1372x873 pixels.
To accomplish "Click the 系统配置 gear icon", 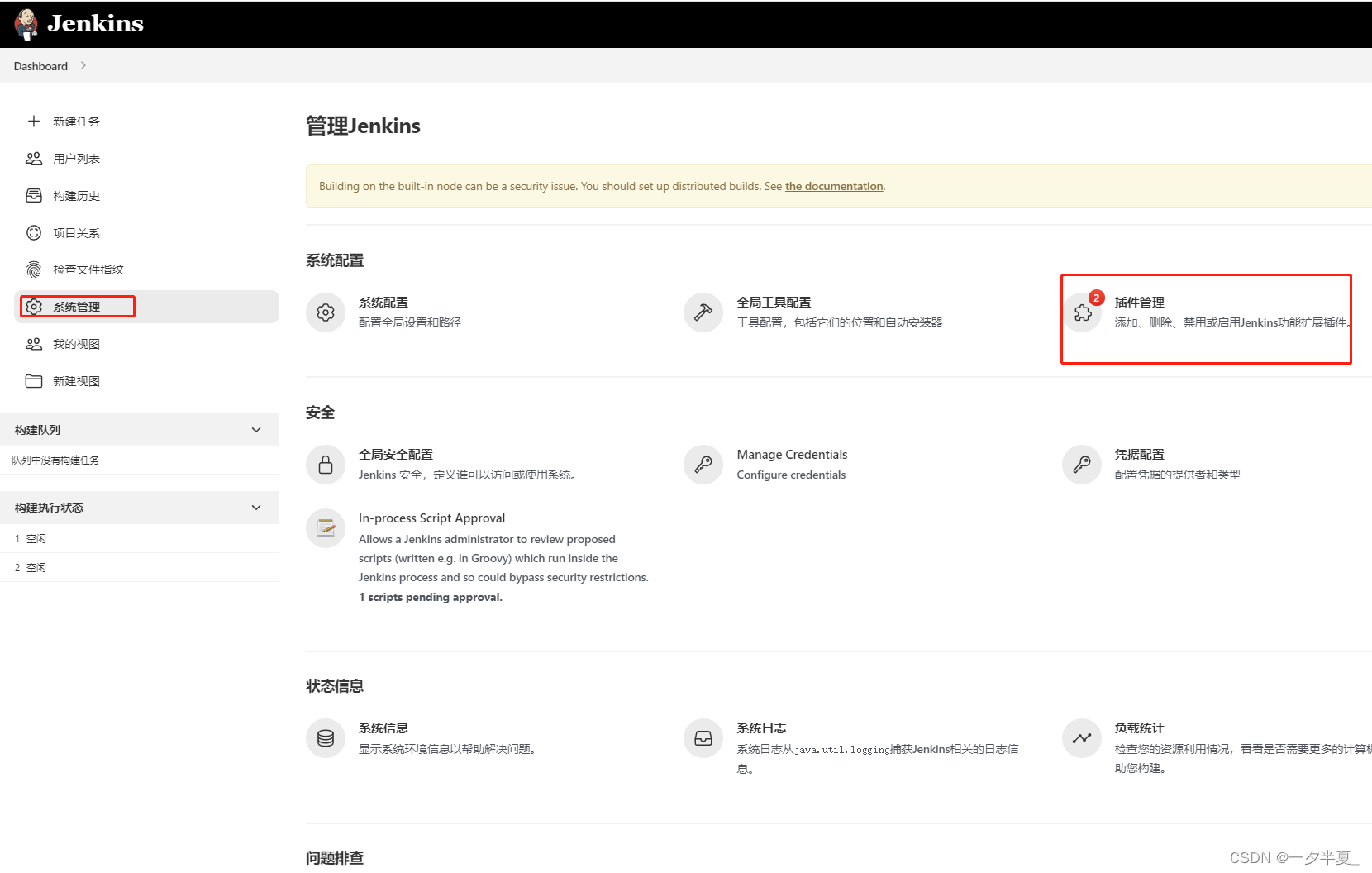I will click(x=326, y=312).
